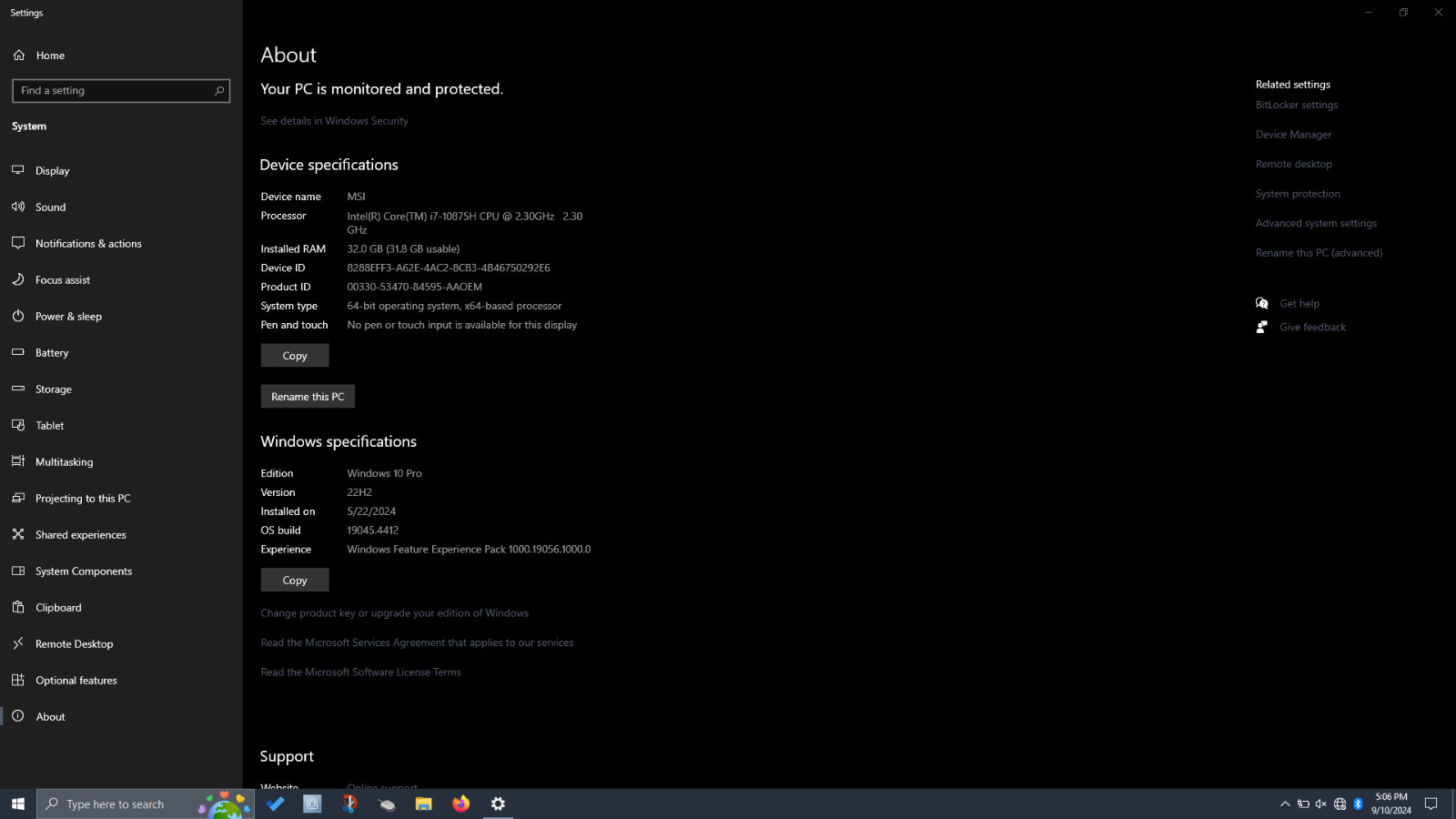Open Windows Start button
Image resolution: width=1456 pixels, height=819 pixels.
click(x=18, y=804)
